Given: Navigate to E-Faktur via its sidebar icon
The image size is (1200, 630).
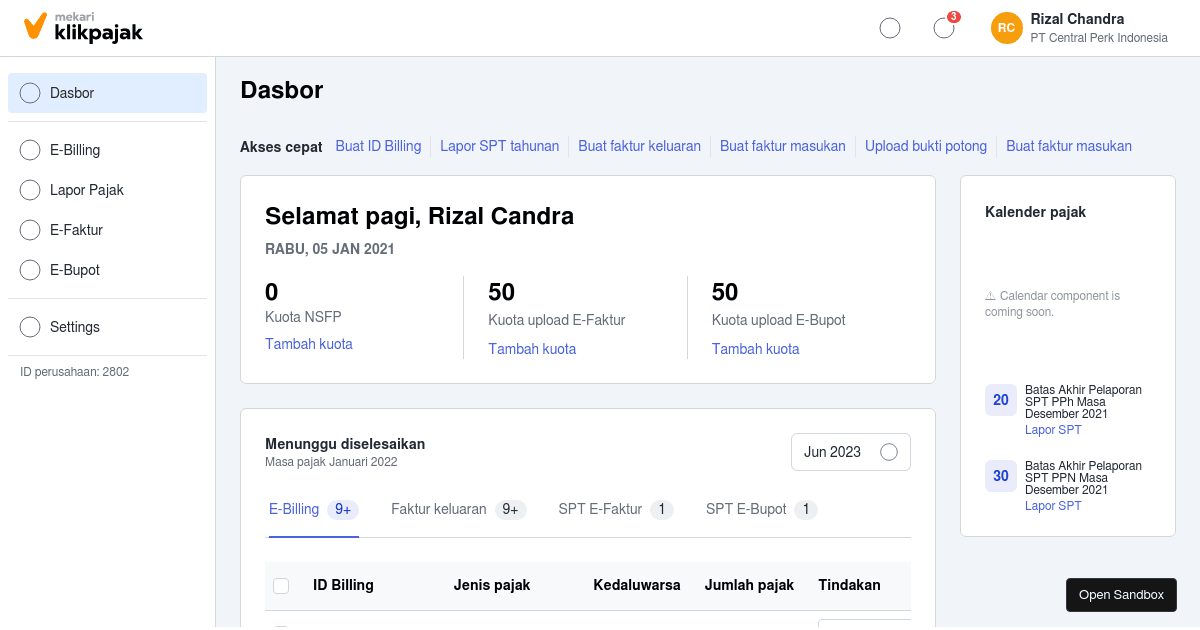Looking at the screenshot, I should click(30, 230).
